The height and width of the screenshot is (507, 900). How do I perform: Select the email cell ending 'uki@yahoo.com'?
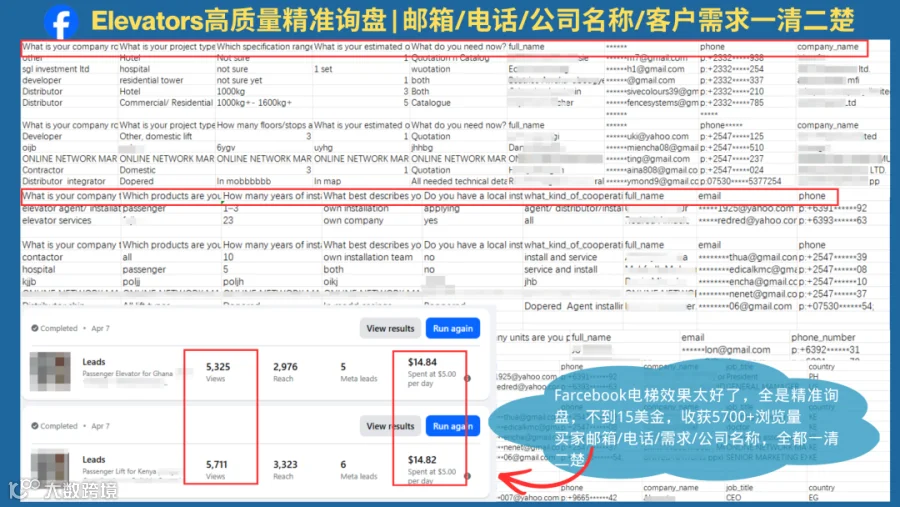(647, 136)
